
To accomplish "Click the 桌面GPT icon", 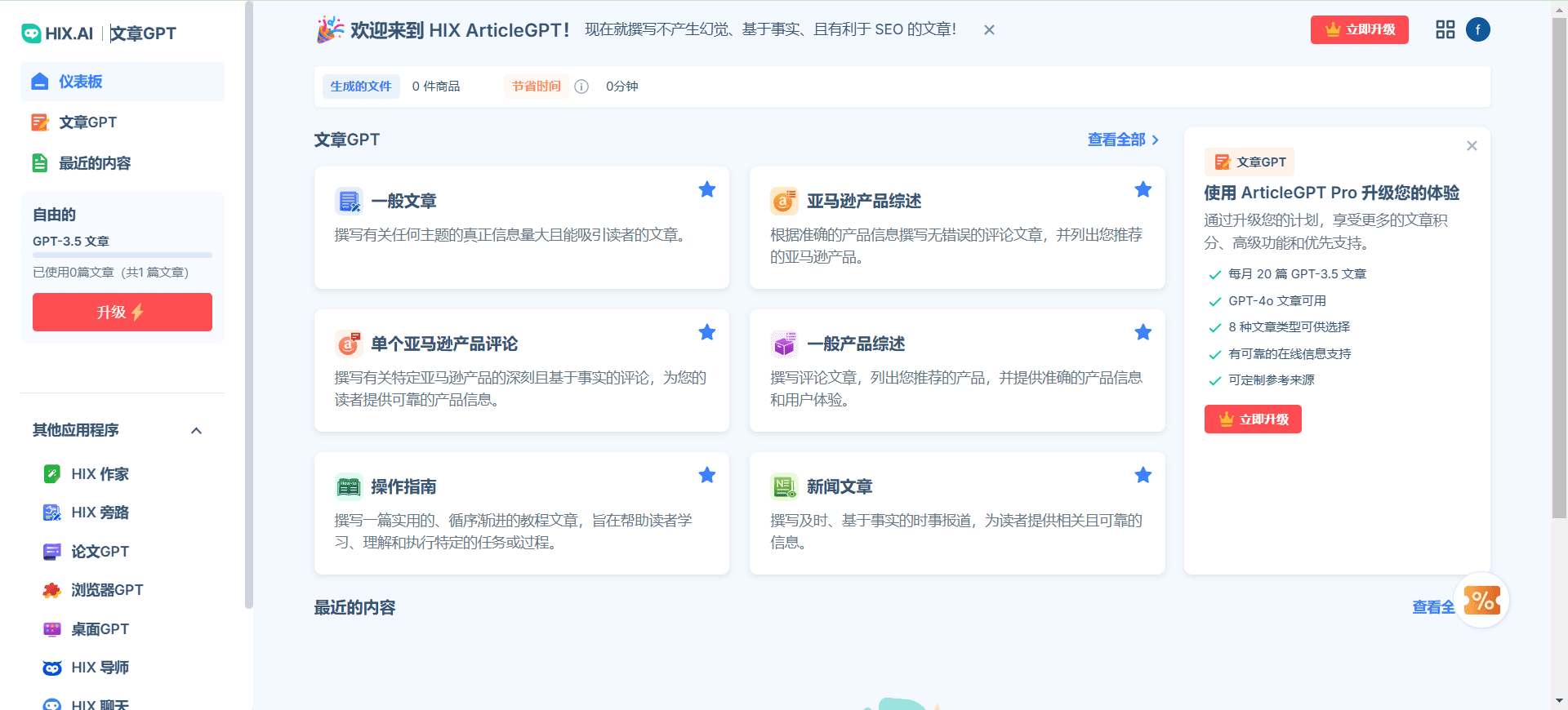I will tap(51, 629).
